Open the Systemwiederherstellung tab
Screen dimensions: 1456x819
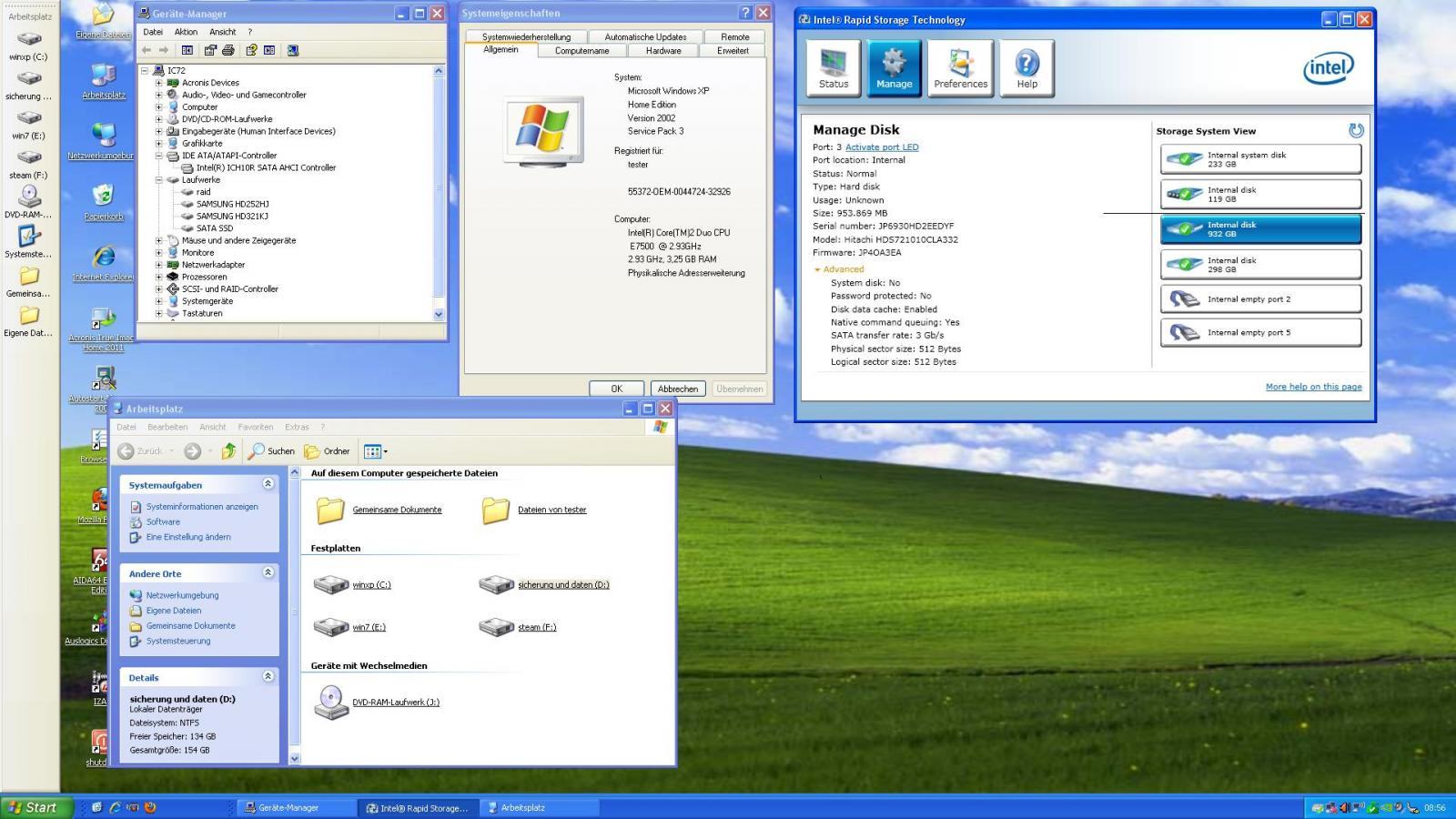click(526, 37)
